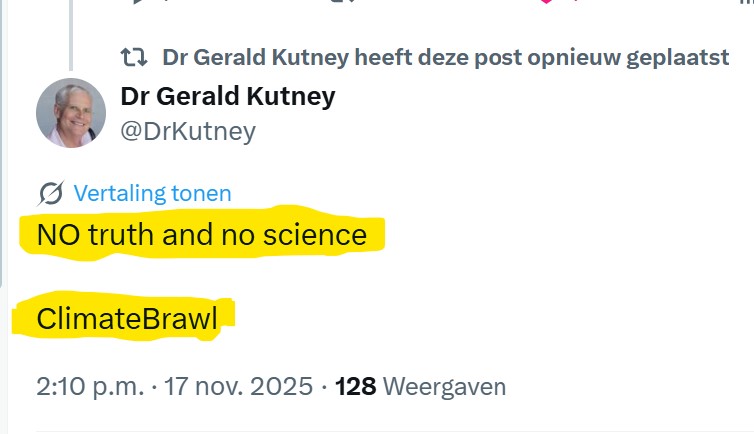Visit the @DrKutney handle link
Viewport: 754px width, 434px height.
[x=188, y=131]
